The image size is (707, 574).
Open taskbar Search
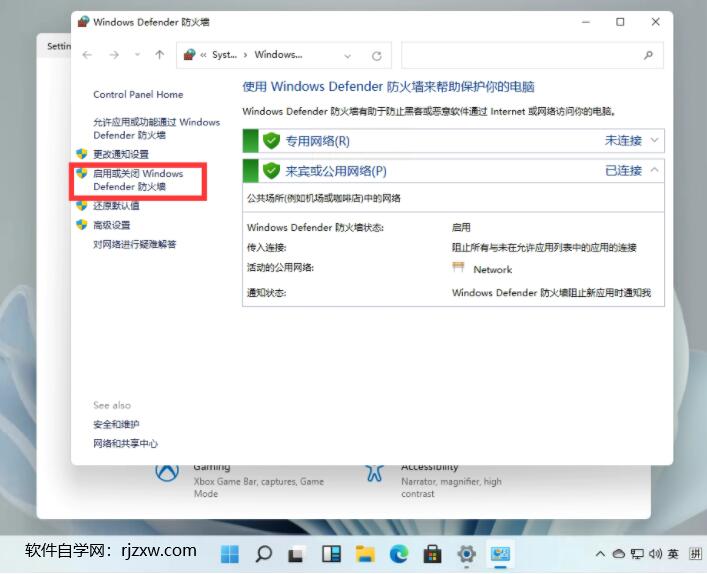264,554
